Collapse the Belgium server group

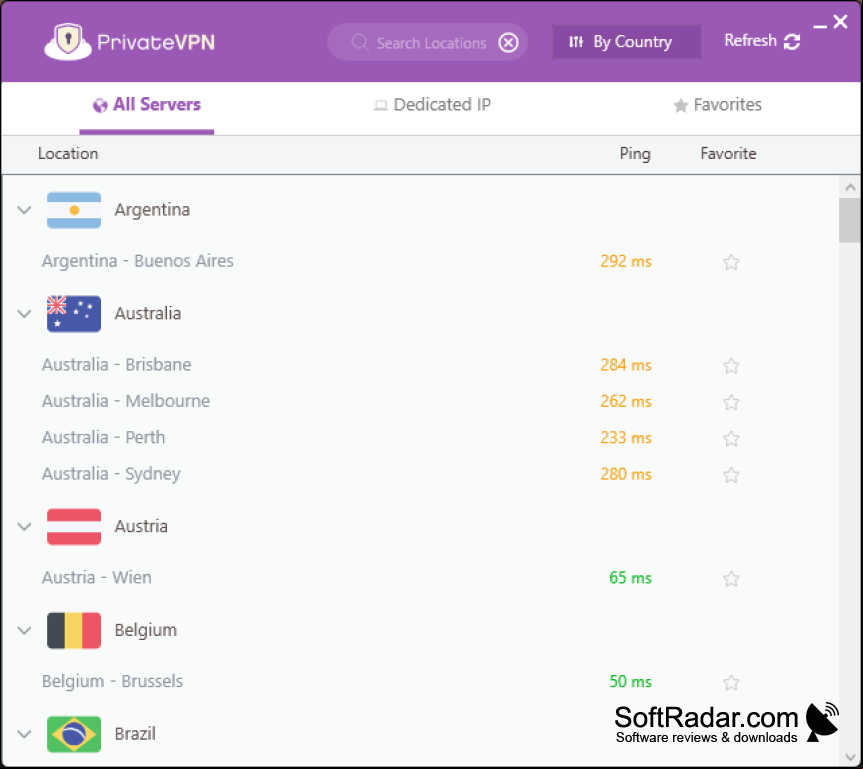click(24, 630)
